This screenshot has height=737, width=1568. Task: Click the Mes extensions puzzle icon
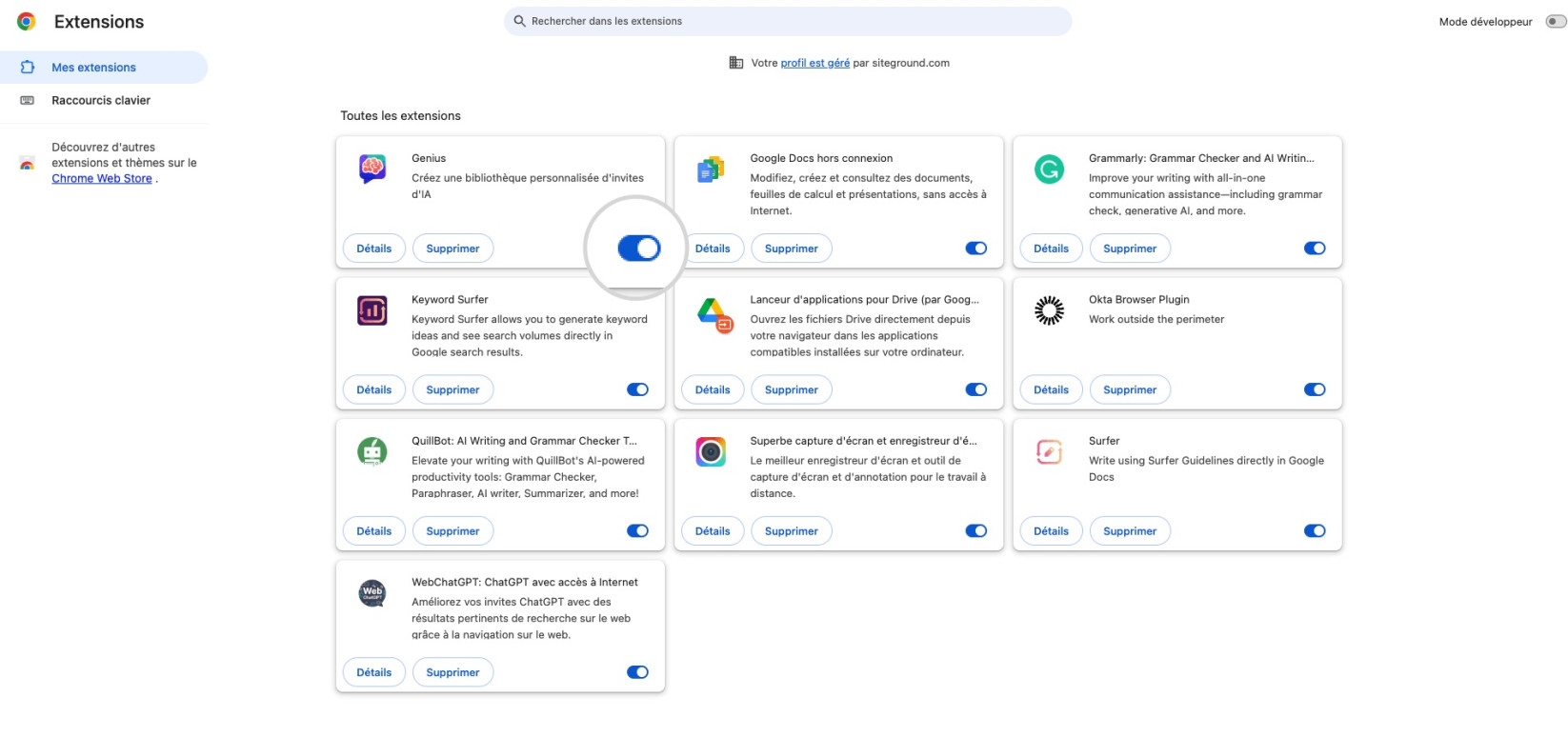(x=28, y=67)
